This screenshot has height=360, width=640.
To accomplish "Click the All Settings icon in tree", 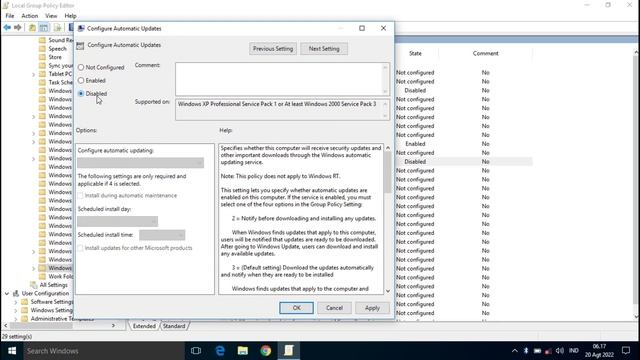I will point(34,285).
